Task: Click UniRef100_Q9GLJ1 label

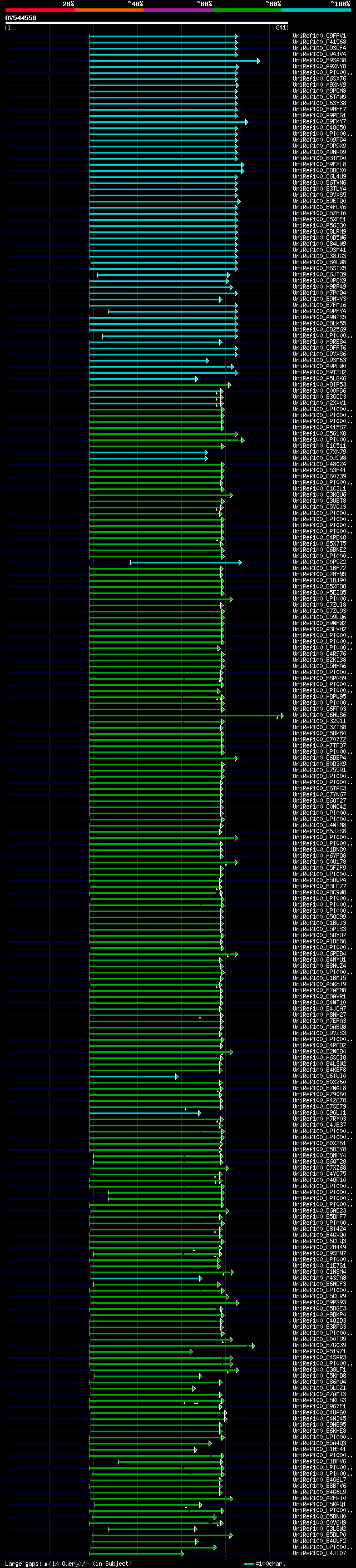Action: (x=319, y=1112)
